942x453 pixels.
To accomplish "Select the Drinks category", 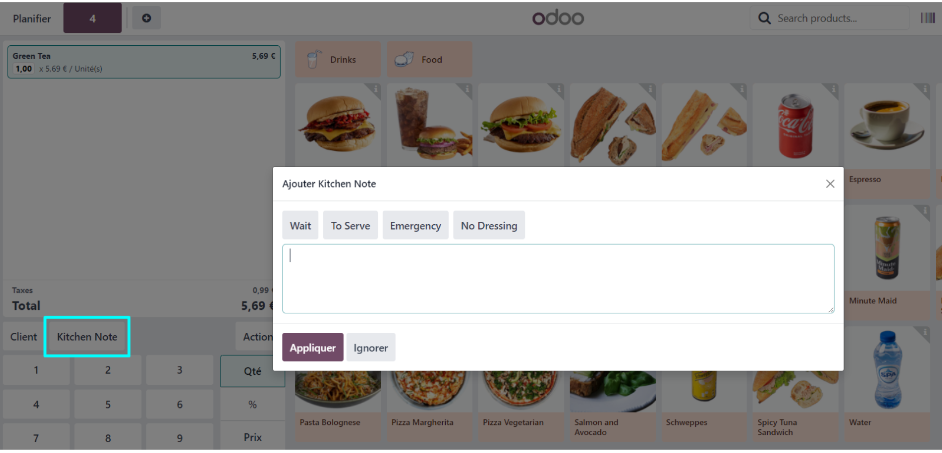I will pyautogui.click(x=338, y=59).
